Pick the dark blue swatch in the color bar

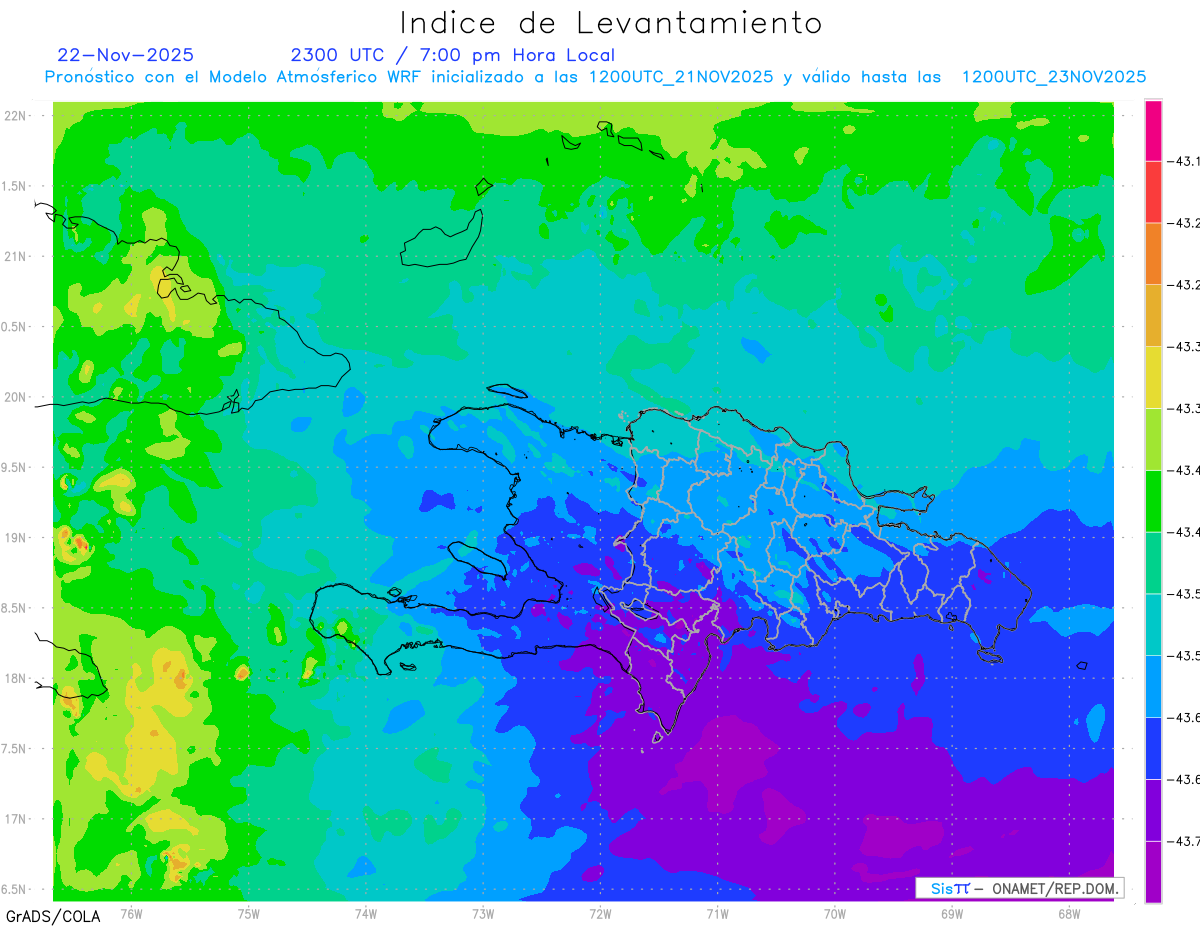pyautogui.click(x=1153, y=748)
